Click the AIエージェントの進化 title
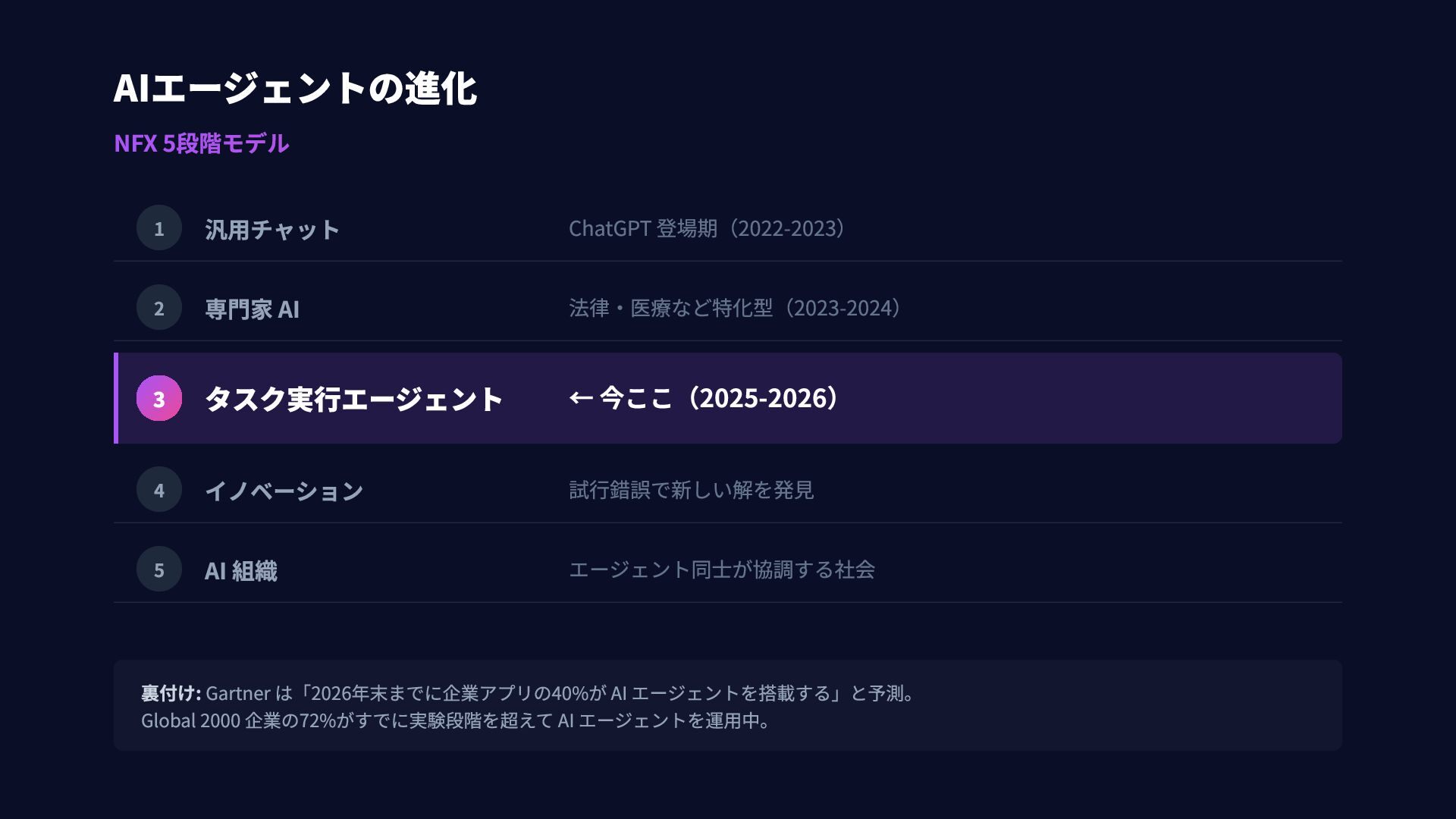 click(x=294, y=88)
